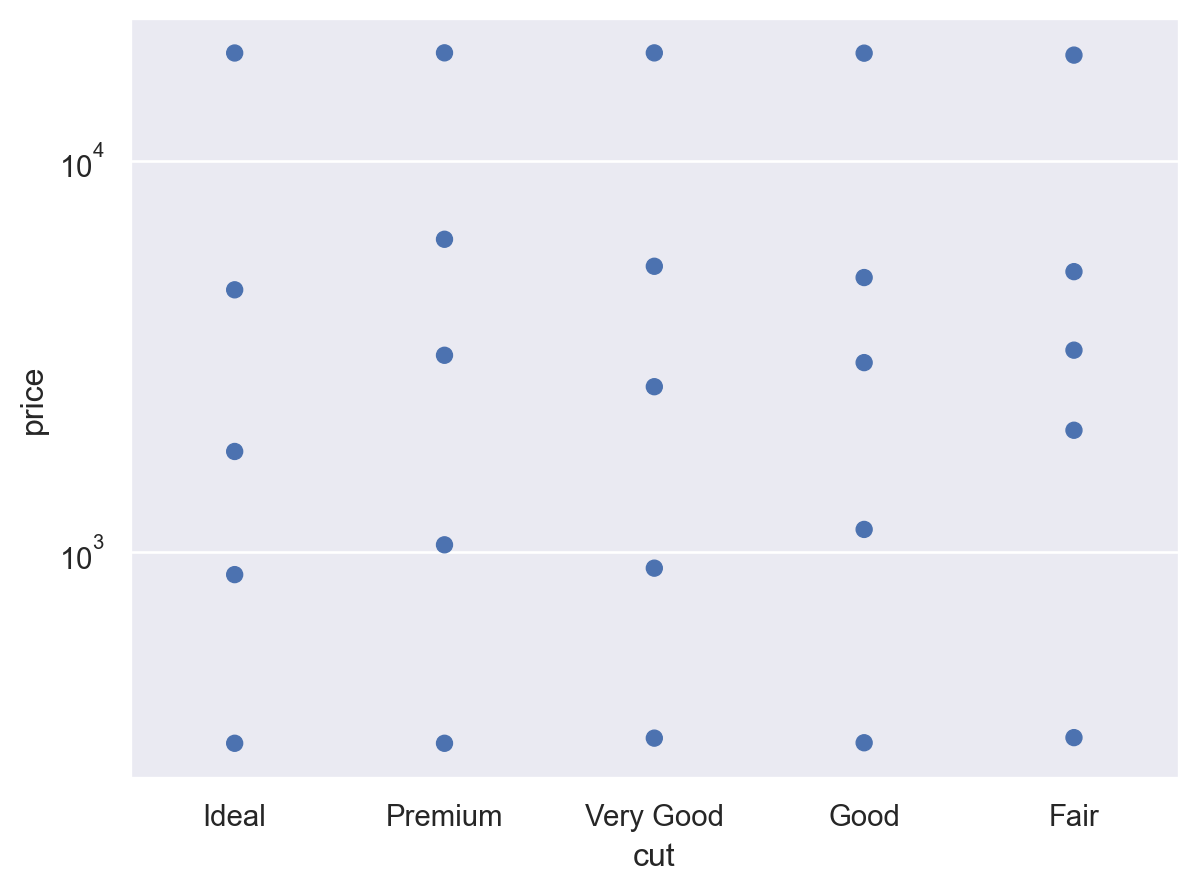Click the 'Ideal' x-axis tick label
The image size is (1198, 890).
tap(235, 817)
